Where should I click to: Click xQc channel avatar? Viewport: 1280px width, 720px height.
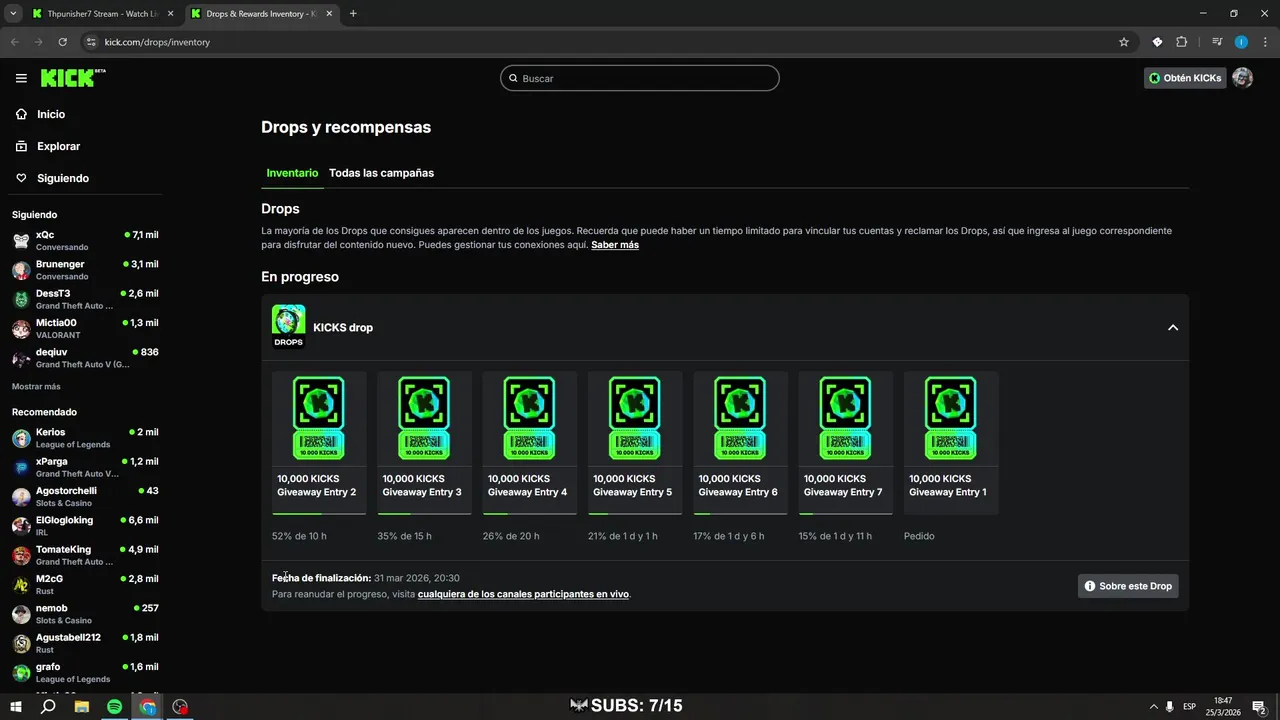click(x=21, y=240)
